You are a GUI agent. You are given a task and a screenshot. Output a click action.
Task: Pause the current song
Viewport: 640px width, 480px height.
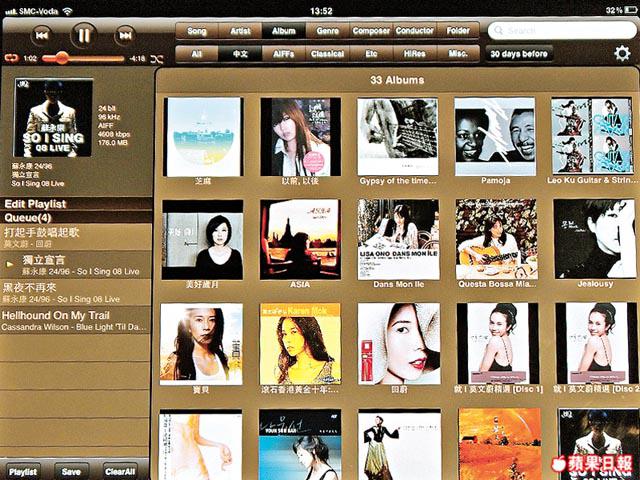(x=84, y=36)
